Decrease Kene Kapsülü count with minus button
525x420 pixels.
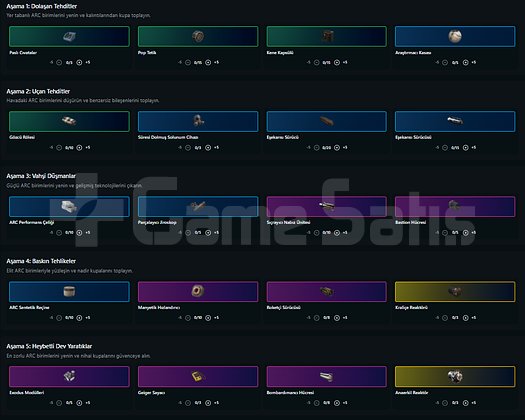point(316,63)
